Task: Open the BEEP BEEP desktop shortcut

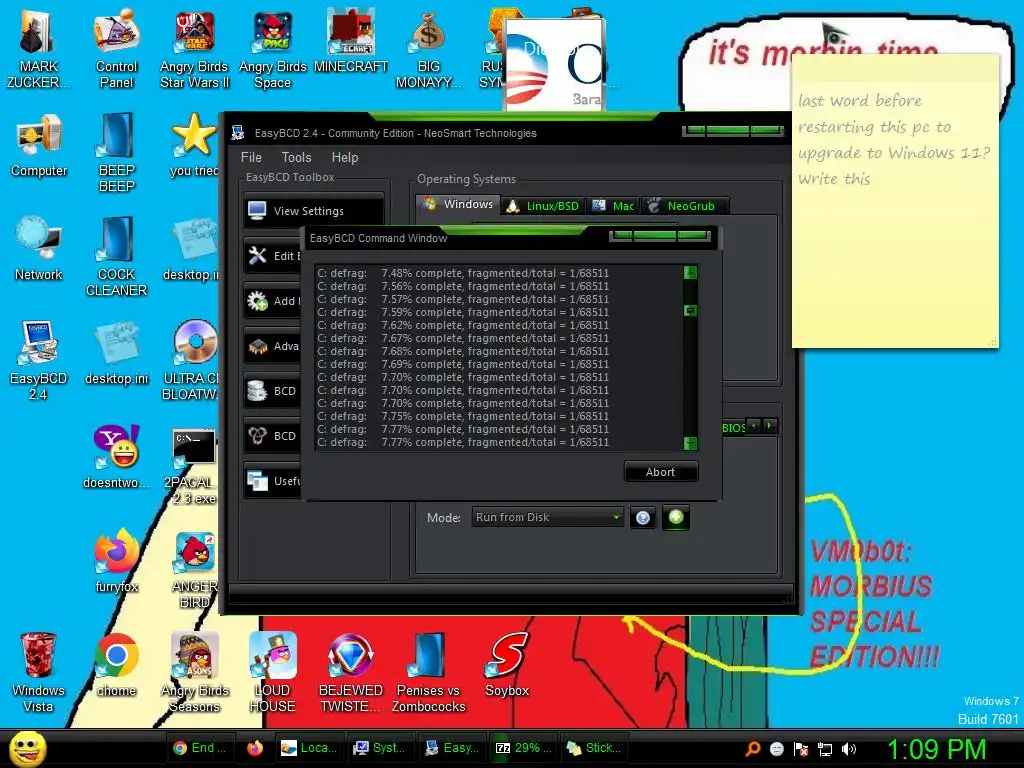Action: (x=116, y=153)
